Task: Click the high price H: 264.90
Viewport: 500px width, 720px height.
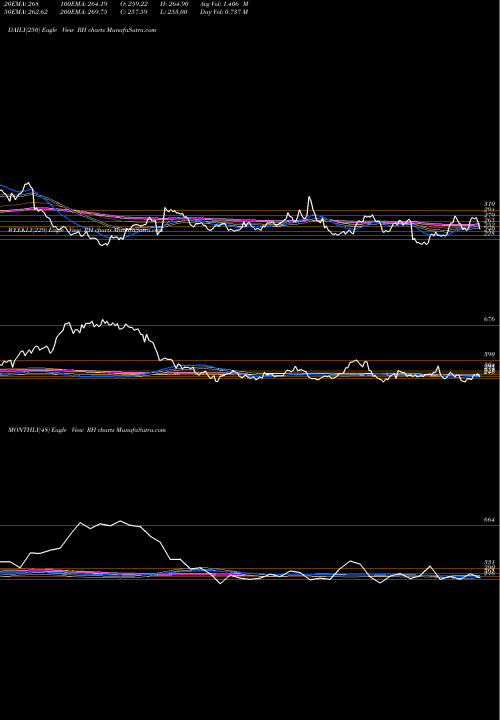Action: click(x=174, y=4)
